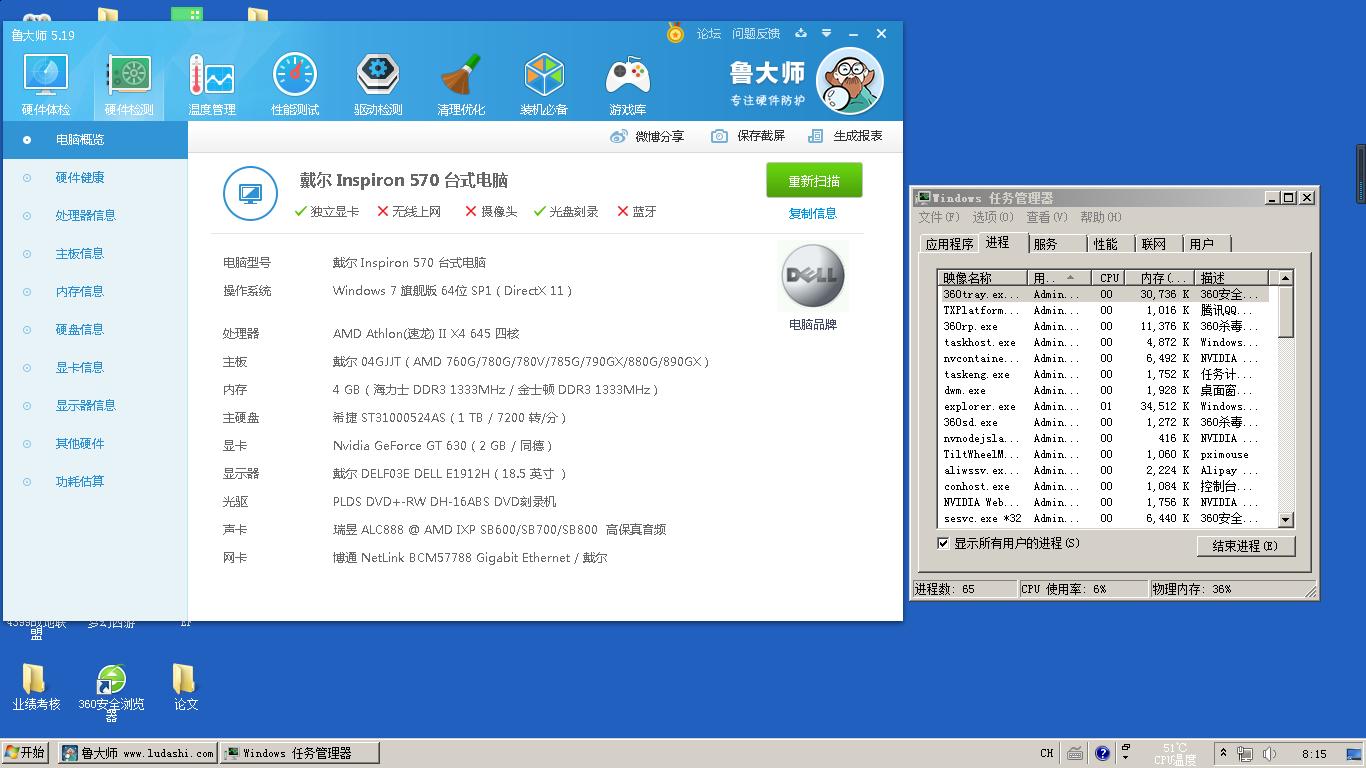Open 选项(O) menu in Task Manager

point(992,217)
